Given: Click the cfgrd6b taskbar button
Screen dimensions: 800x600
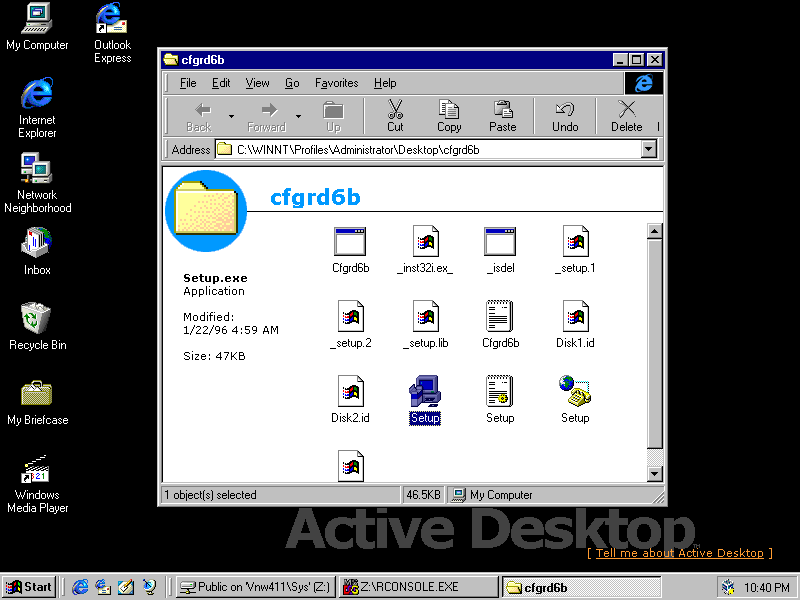Looking at the screenshot, I should pyautogui.click(x=581, y=587).
